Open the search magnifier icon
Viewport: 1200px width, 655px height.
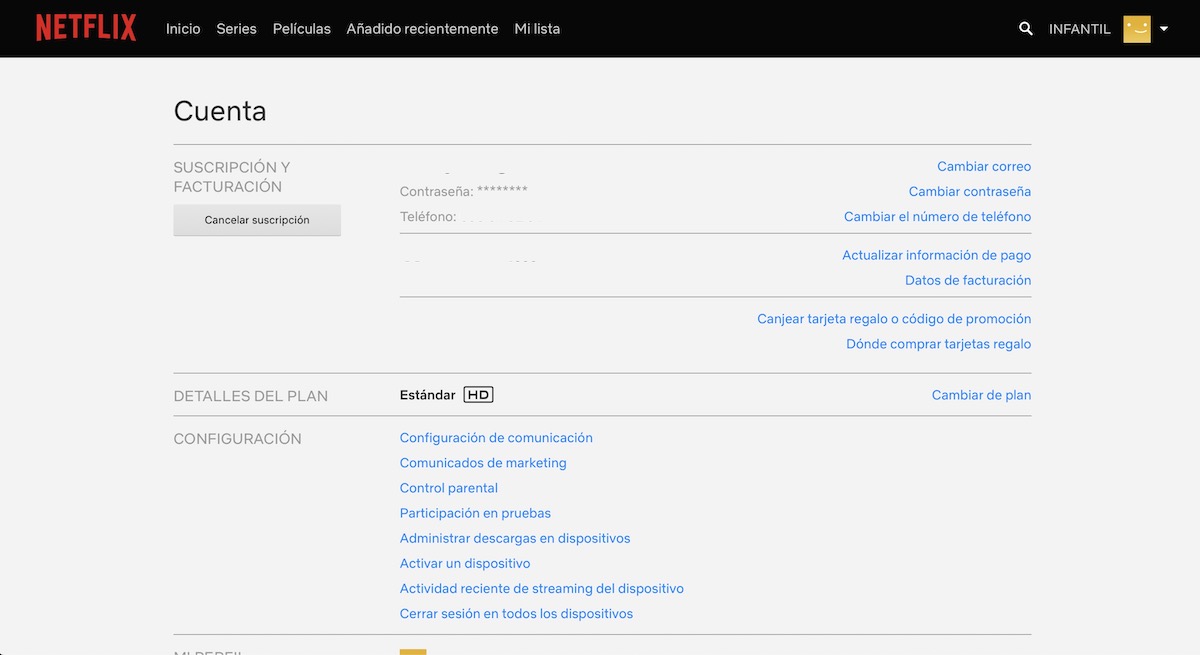1025,29
